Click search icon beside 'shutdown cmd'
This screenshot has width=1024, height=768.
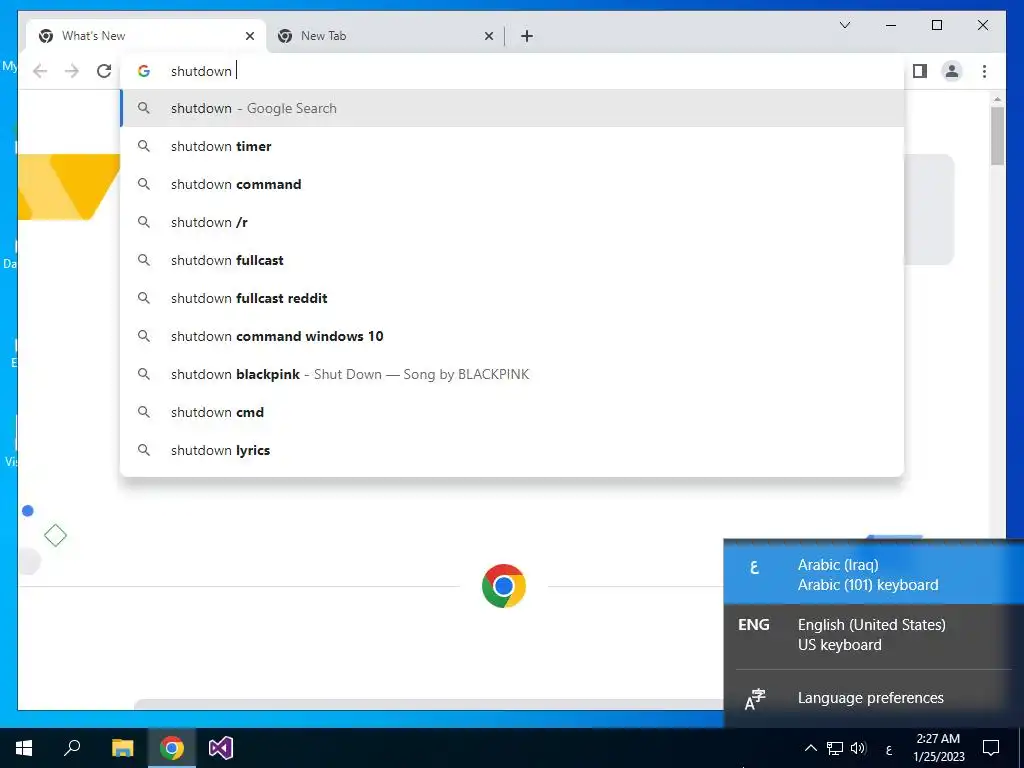click(144, 412)
